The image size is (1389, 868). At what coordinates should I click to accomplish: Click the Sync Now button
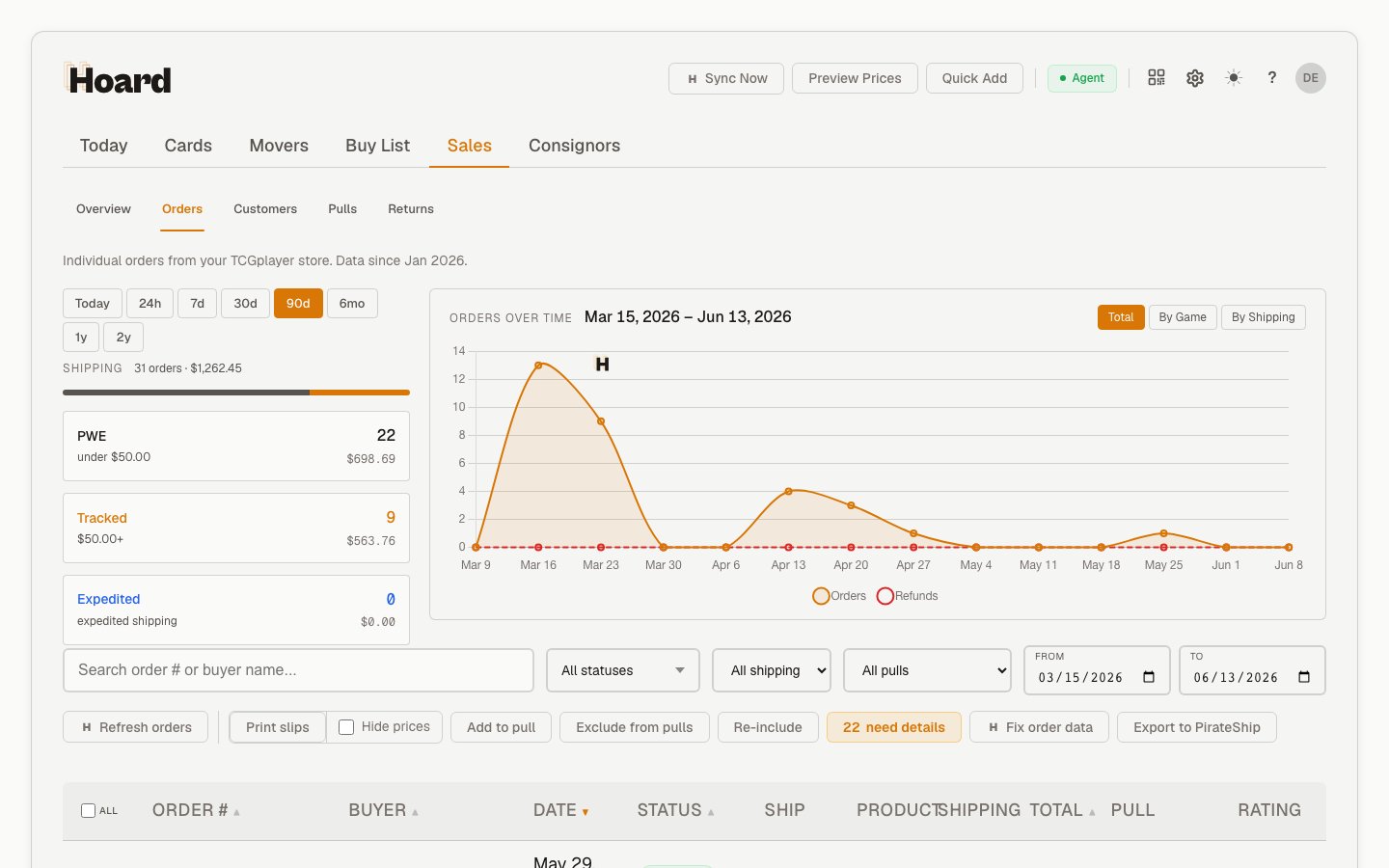[x=726, y=78]
